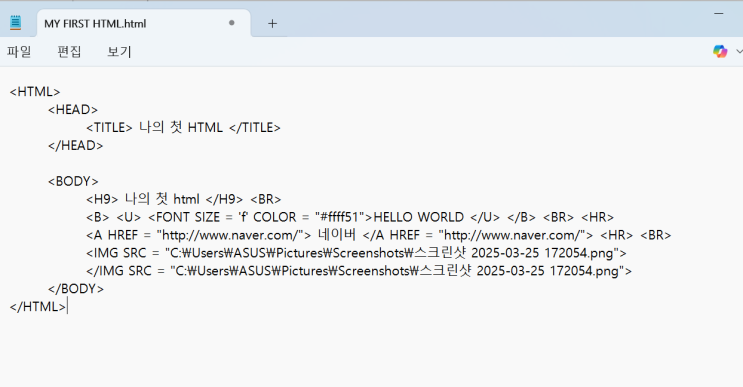Click the unsaved-changes dot on the tab

(x=231, y=23)
